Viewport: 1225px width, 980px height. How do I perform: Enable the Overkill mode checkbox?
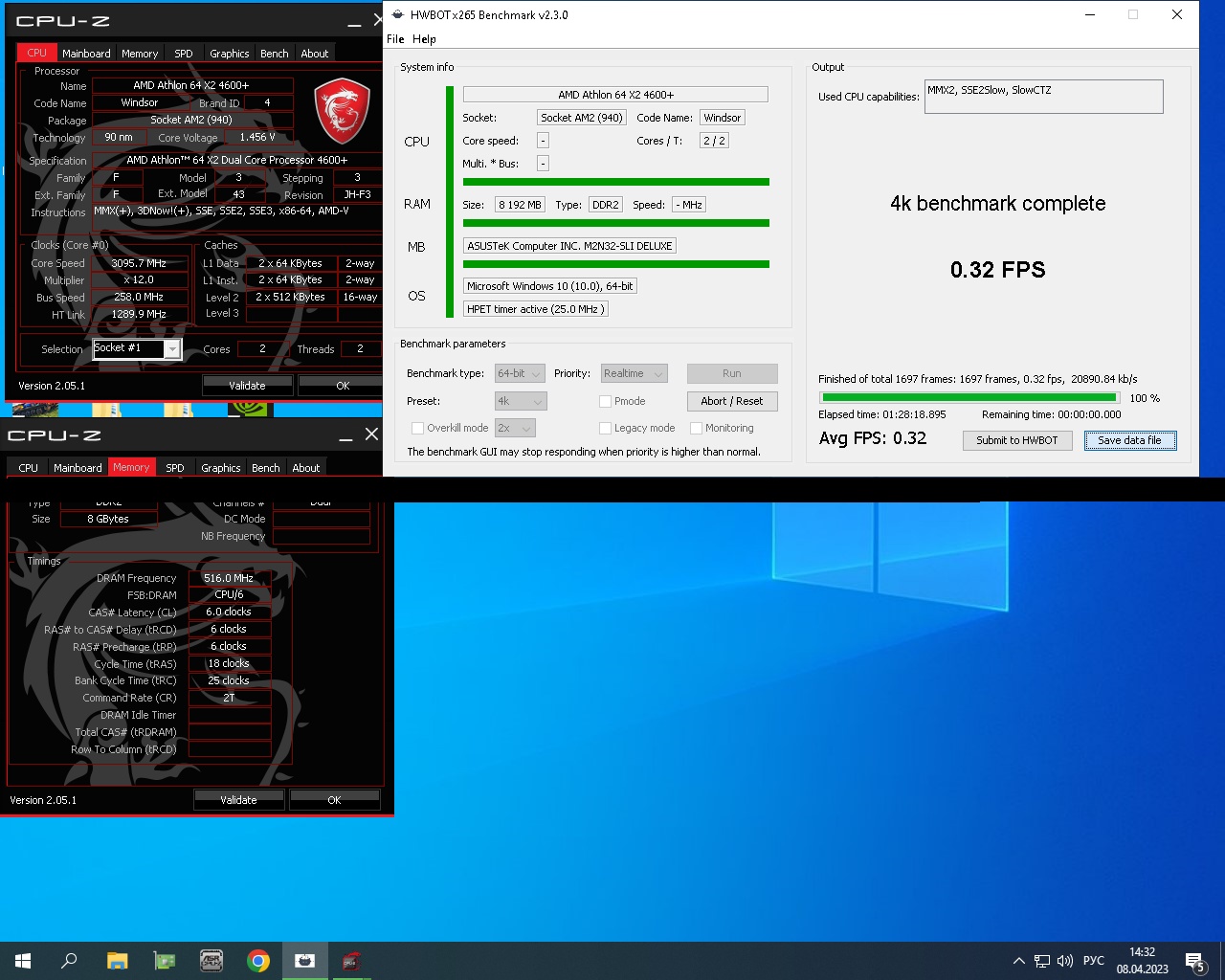point(417,428)
